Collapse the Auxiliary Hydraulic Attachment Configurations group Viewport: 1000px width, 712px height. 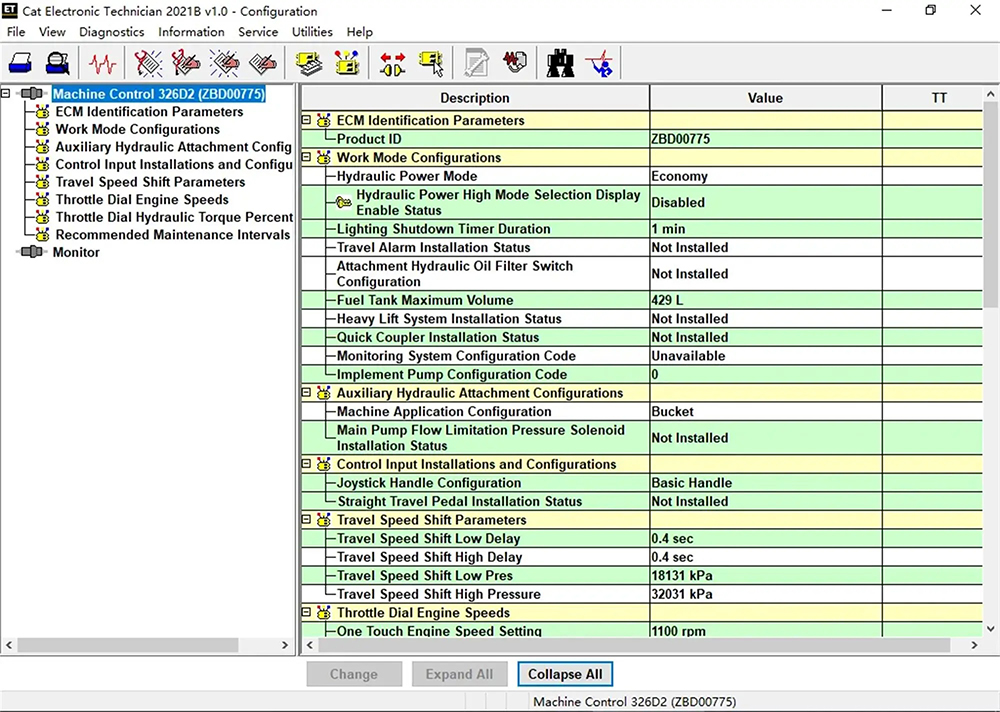(307, 393)
